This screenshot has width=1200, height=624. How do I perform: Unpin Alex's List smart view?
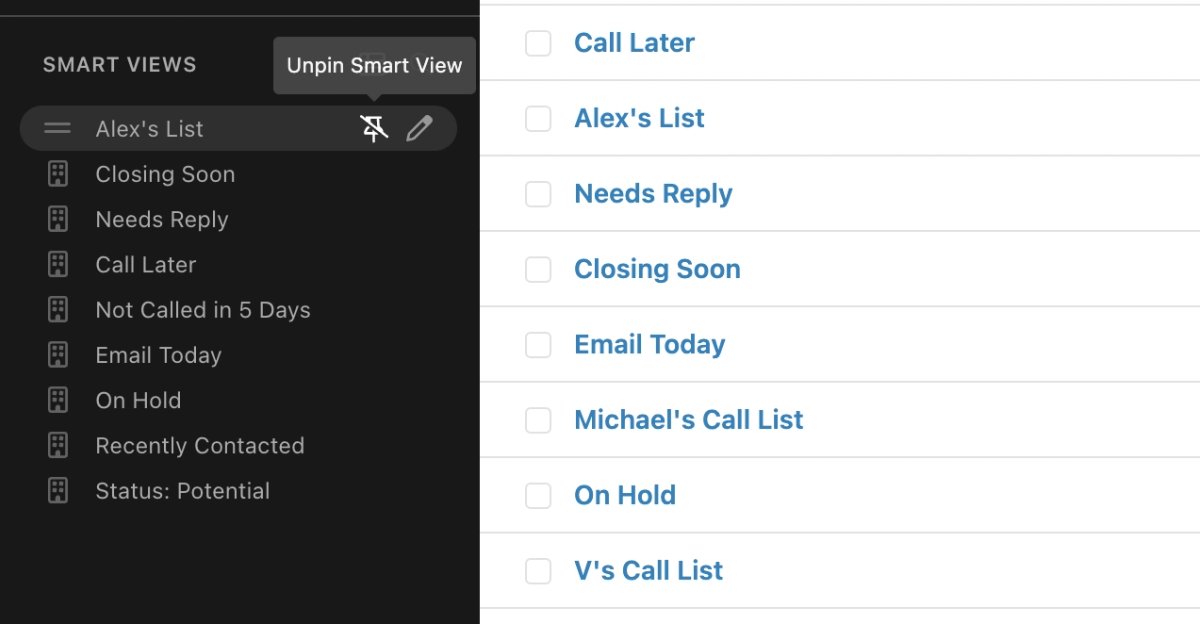coord(374,128)
